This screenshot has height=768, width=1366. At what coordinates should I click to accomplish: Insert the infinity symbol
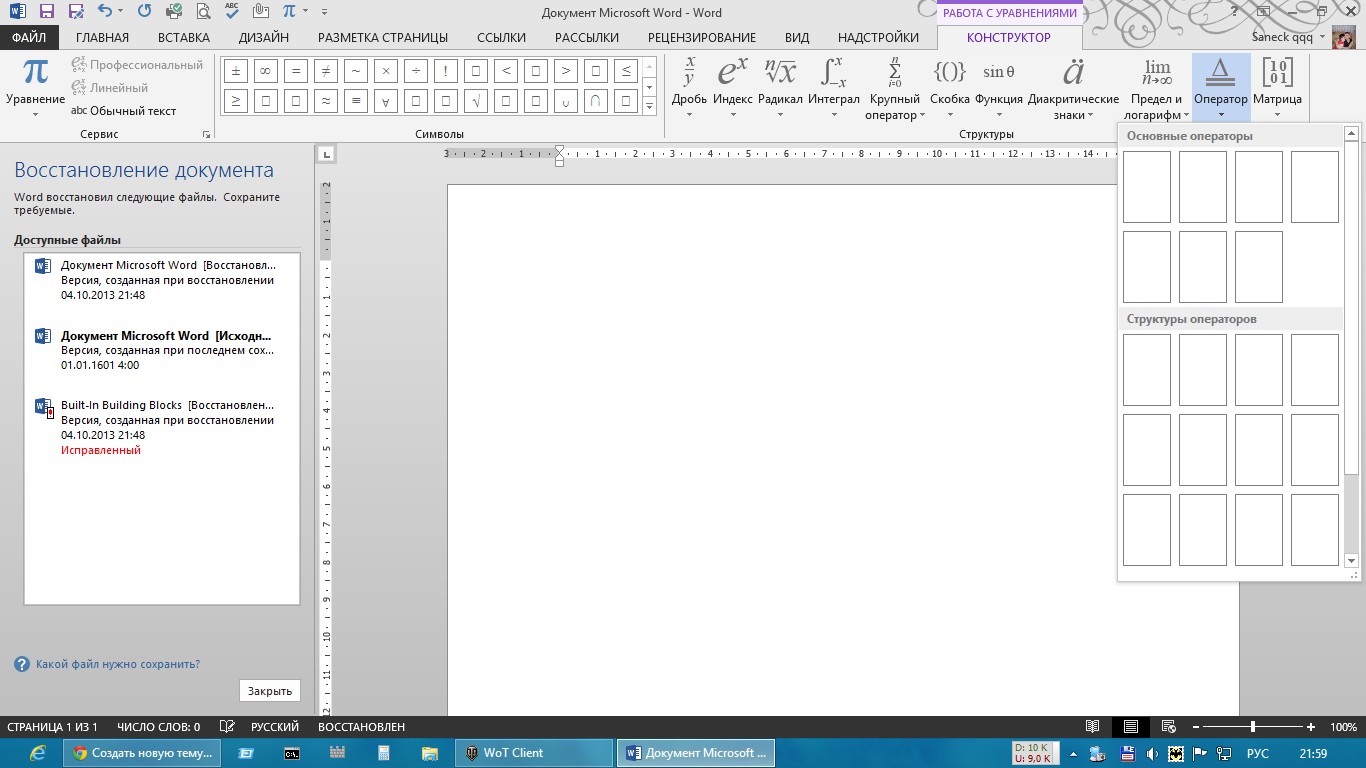pos(265,71)
